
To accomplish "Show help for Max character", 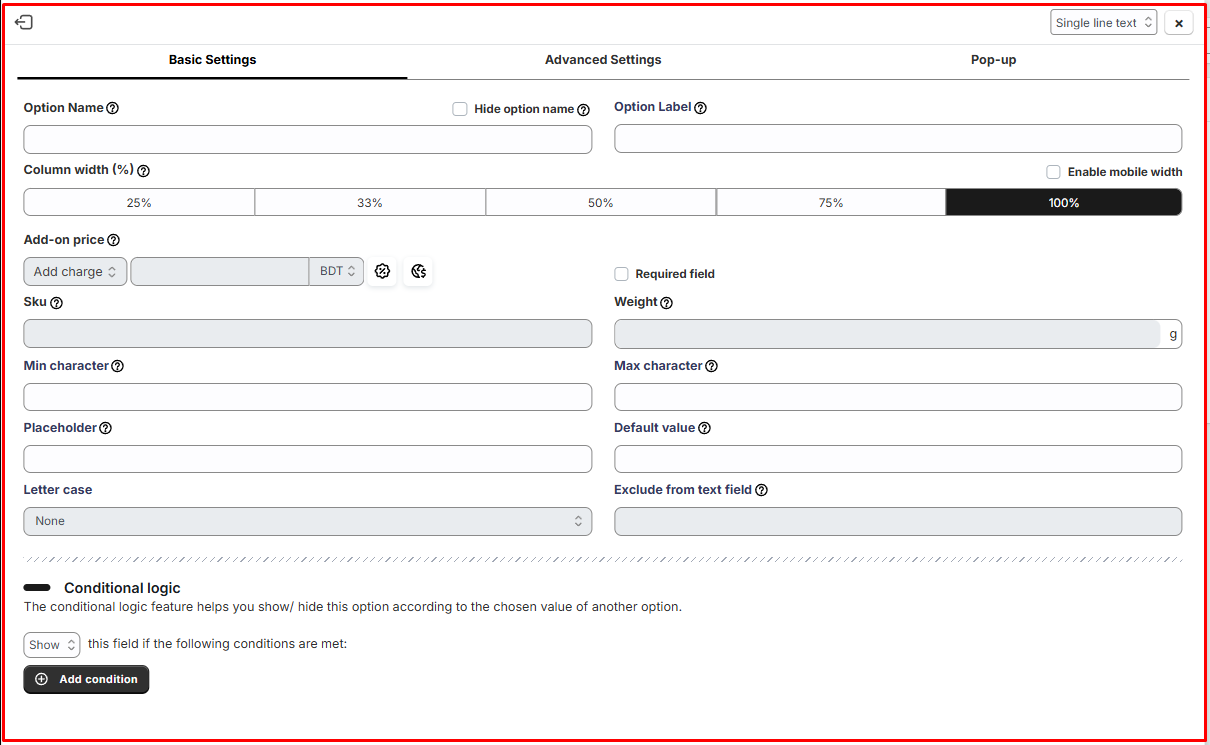I will 712,366.
